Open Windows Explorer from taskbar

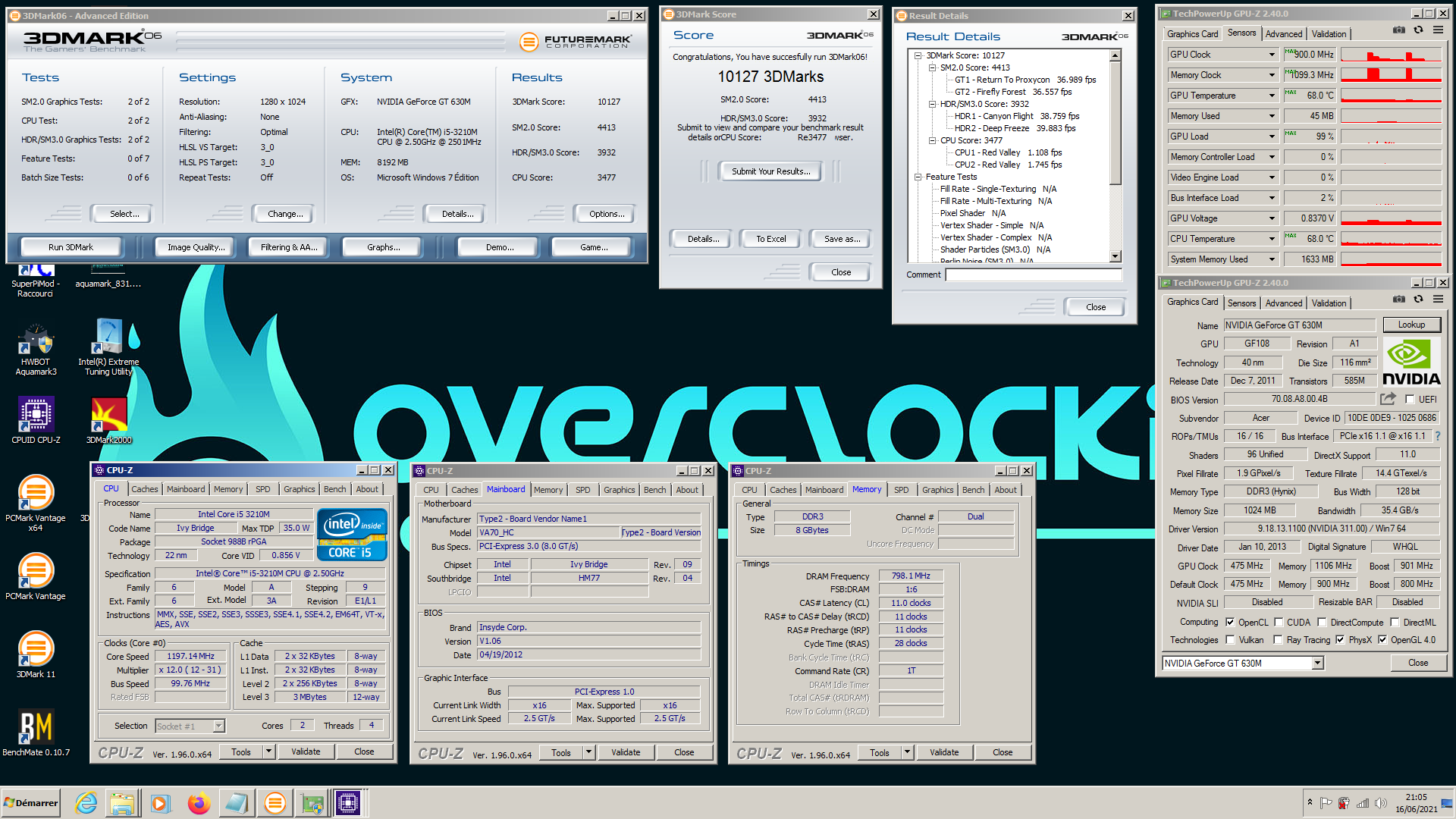click(121, 803)
